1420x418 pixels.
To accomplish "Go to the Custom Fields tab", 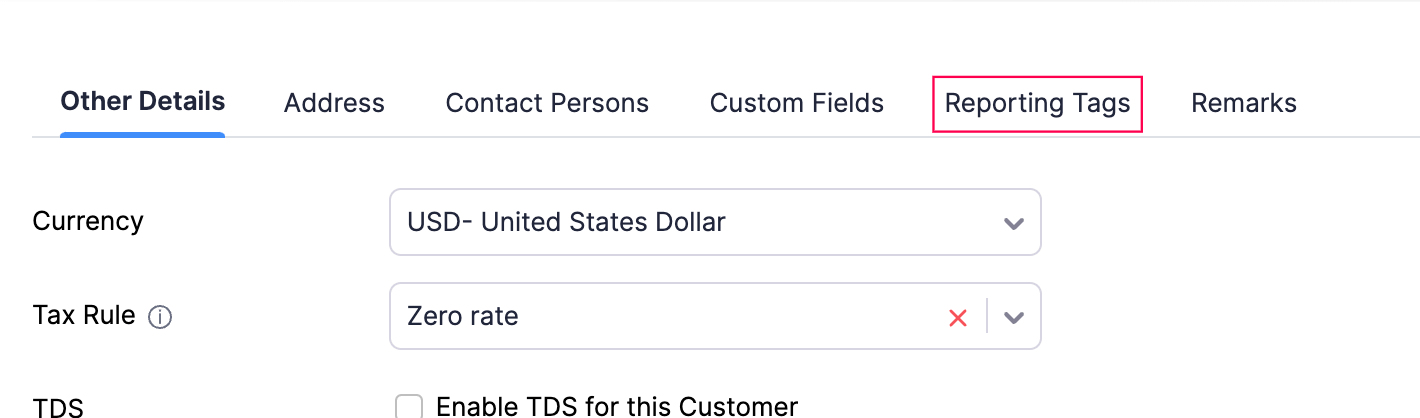I will (797, 103).
